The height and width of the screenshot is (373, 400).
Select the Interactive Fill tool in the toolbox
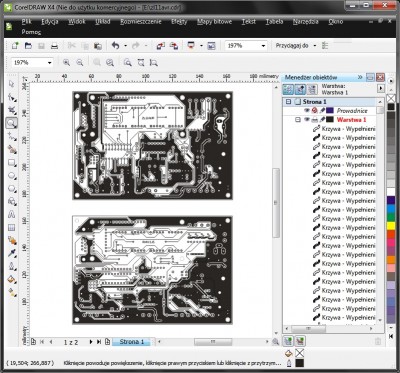pyautogui.click(x=12, y=292)
